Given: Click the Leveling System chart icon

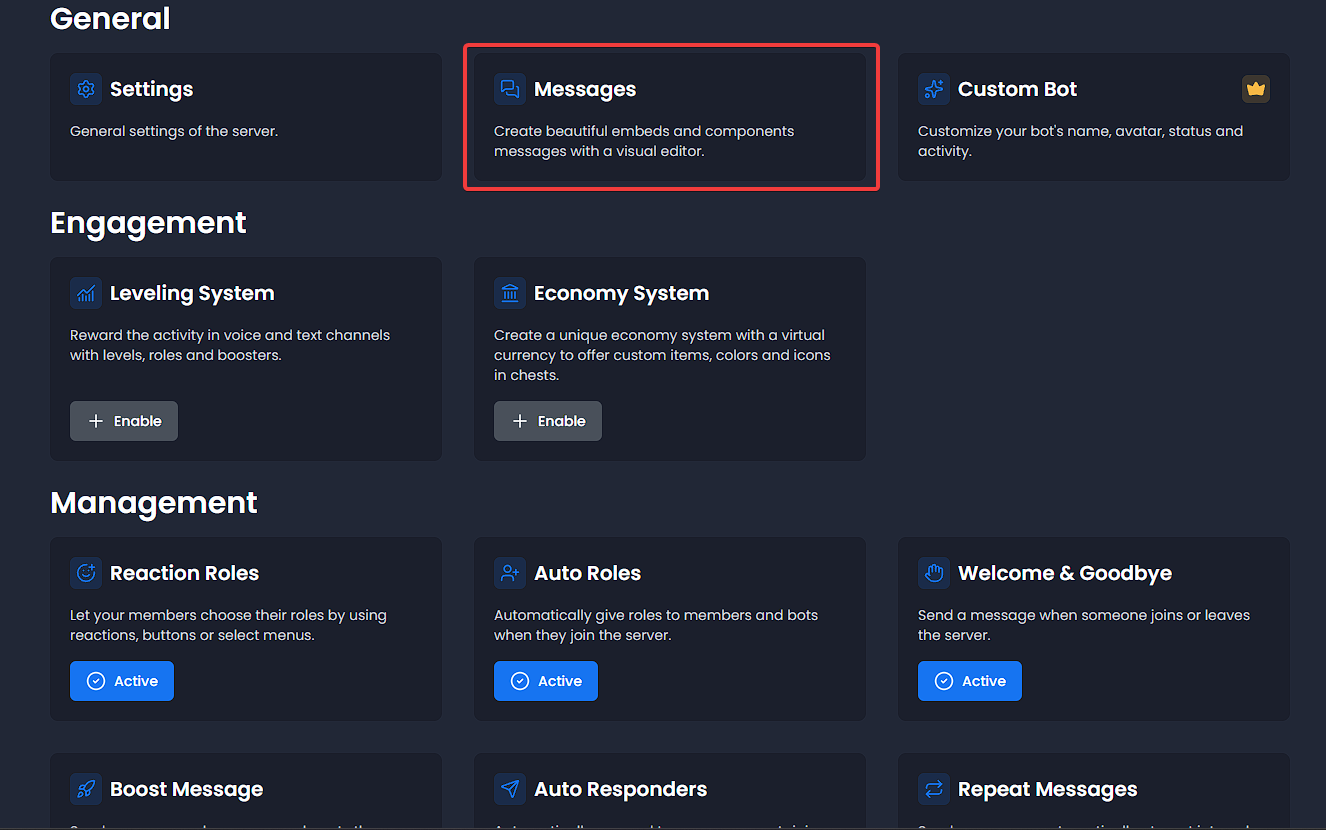Looking at the screenshot, I should [86, 293].
